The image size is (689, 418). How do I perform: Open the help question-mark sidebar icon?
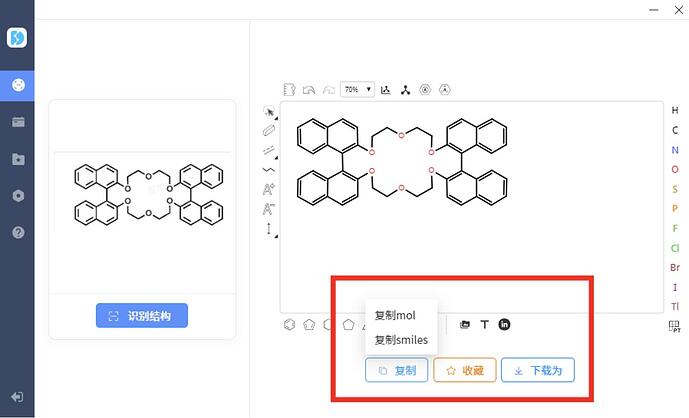pos(17,232)
